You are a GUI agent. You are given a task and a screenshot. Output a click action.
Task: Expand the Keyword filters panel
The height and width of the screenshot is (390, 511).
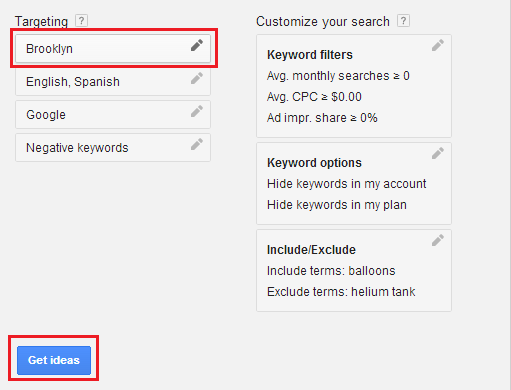(354, 86)
